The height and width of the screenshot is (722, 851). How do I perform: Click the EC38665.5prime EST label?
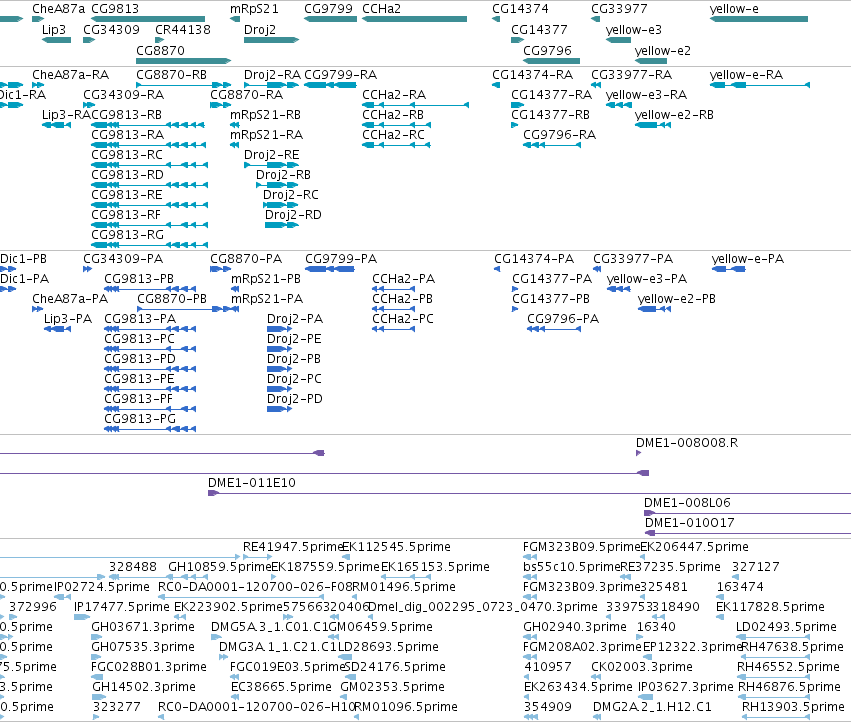(x=281, y=687)
